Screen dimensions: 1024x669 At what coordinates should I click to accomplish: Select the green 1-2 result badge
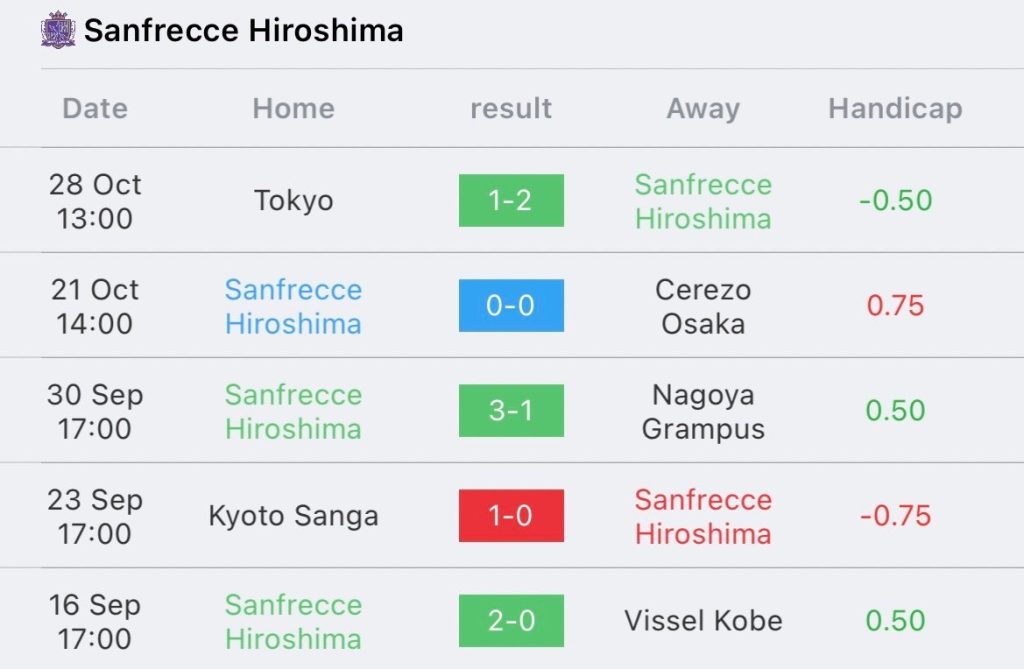[511, 201]
